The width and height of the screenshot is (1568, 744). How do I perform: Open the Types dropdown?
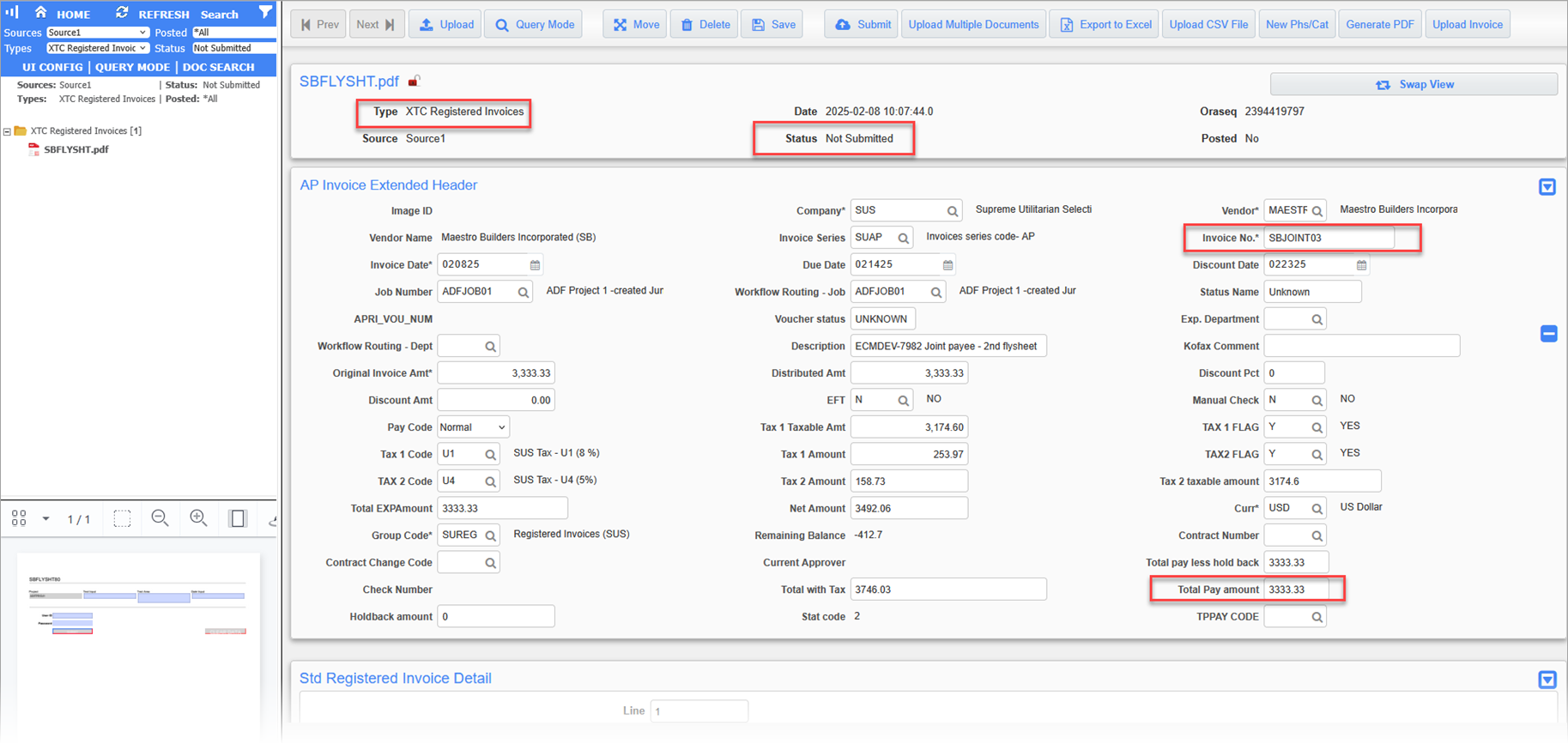pyautogui.click(x=98, y=48)
